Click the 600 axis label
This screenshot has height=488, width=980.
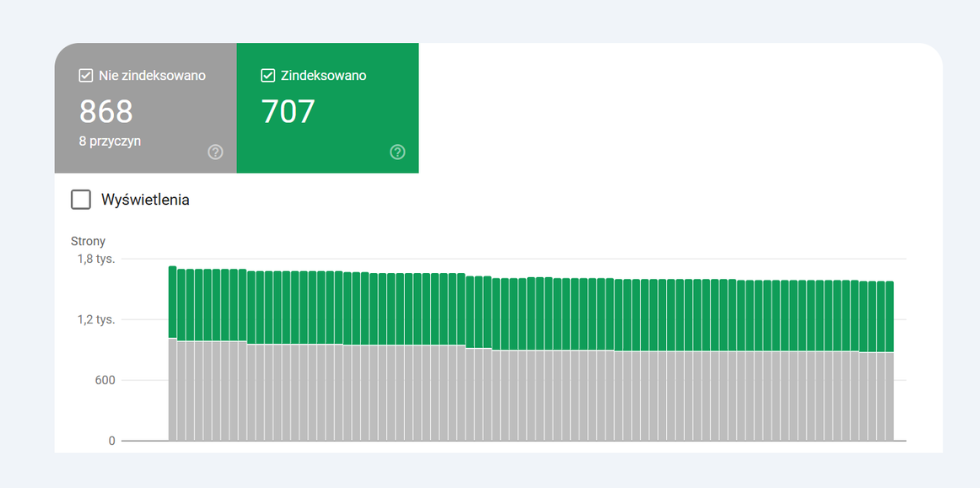click(104, 380)
